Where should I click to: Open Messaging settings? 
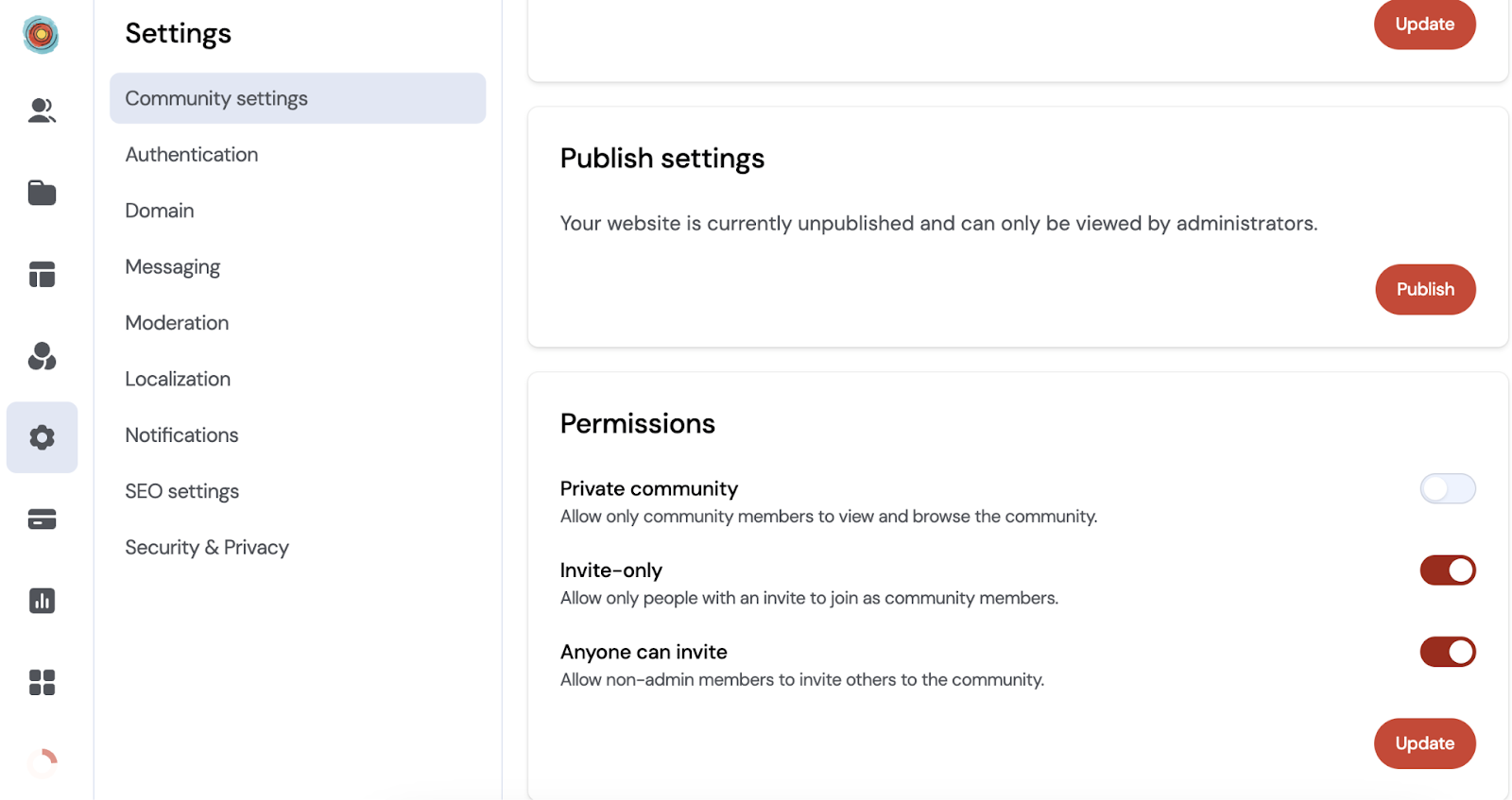pyautogui.click(x=173, y=267)
